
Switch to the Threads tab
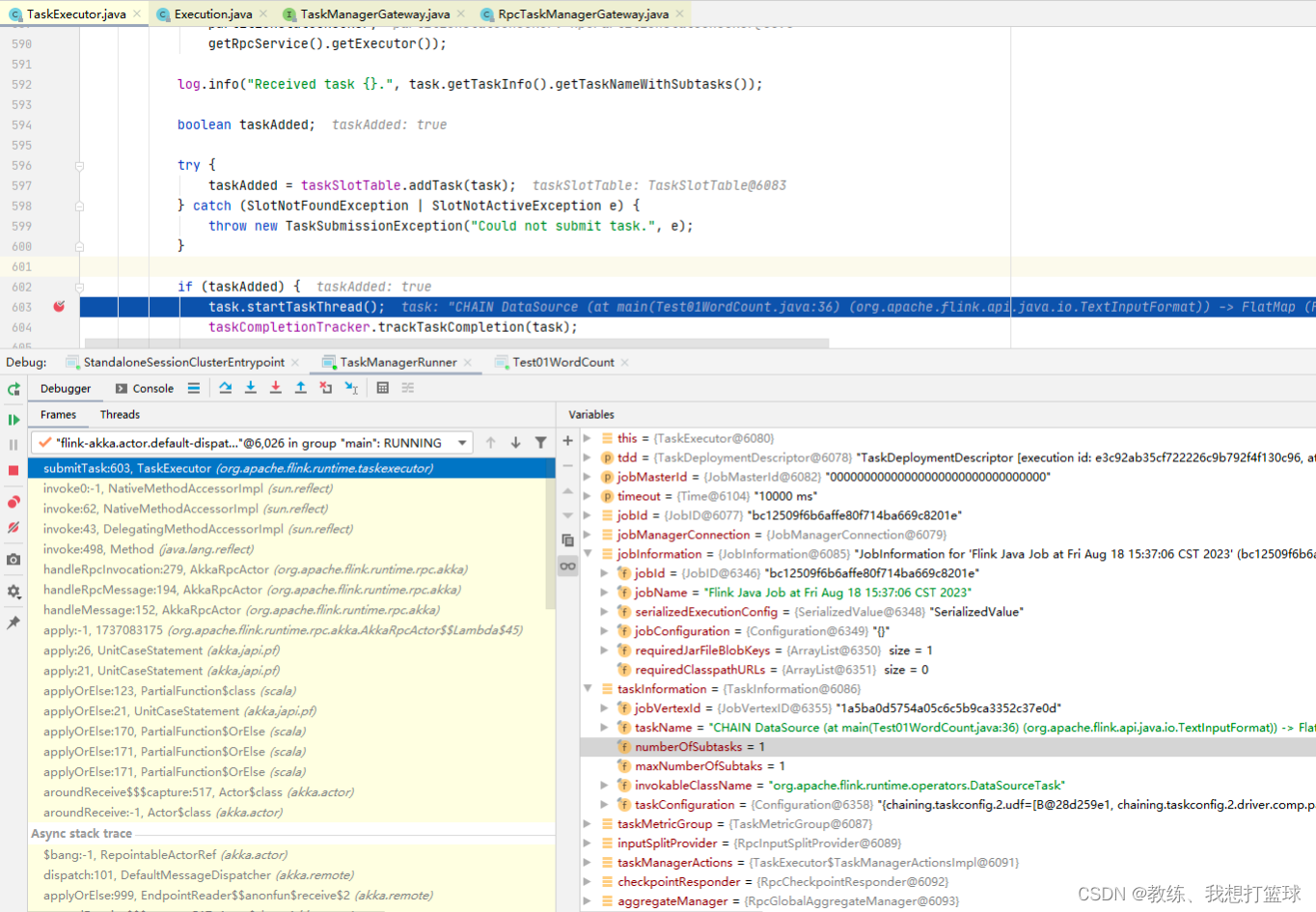(120, 414)
